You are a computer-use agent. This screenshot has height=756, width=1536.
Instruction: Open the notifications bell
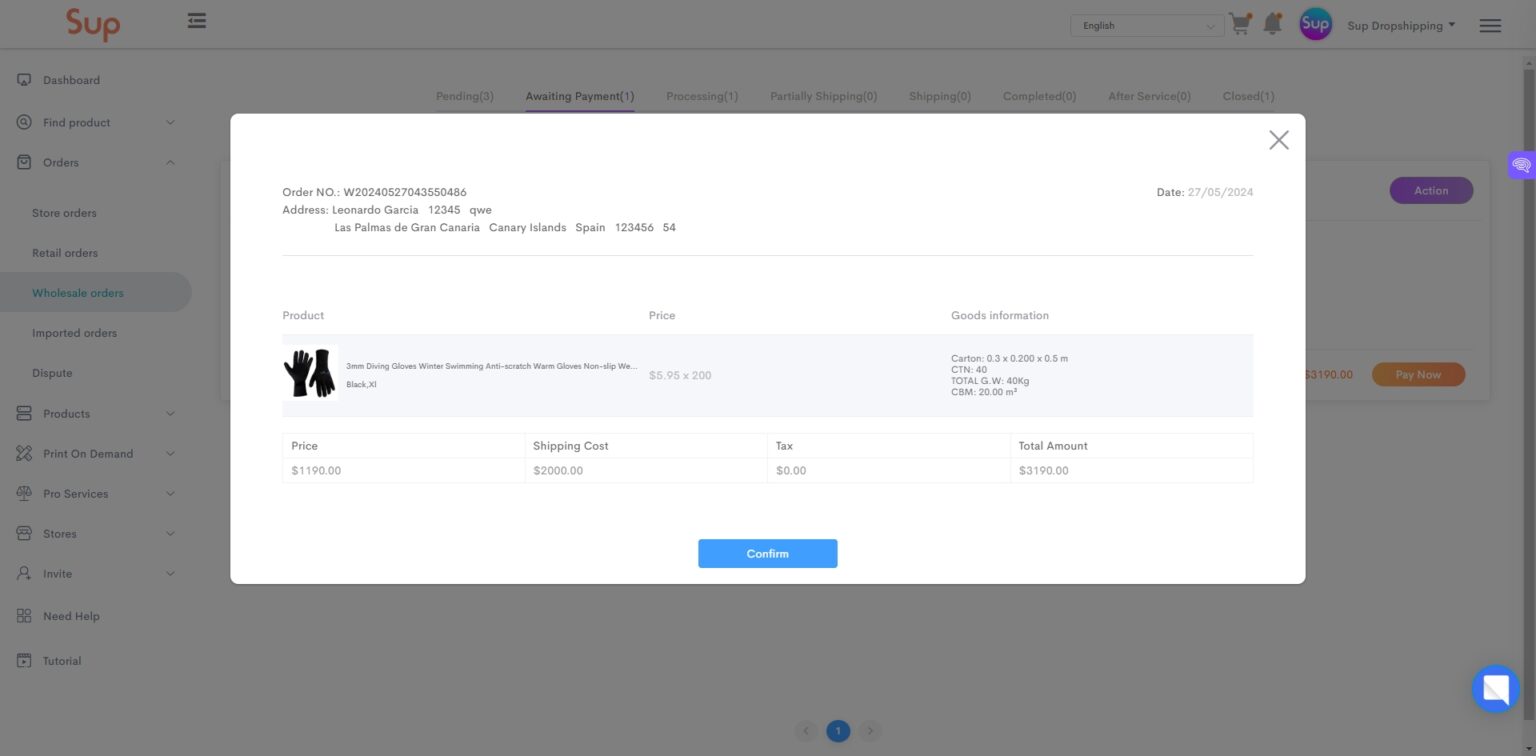tap(1273, 24)
